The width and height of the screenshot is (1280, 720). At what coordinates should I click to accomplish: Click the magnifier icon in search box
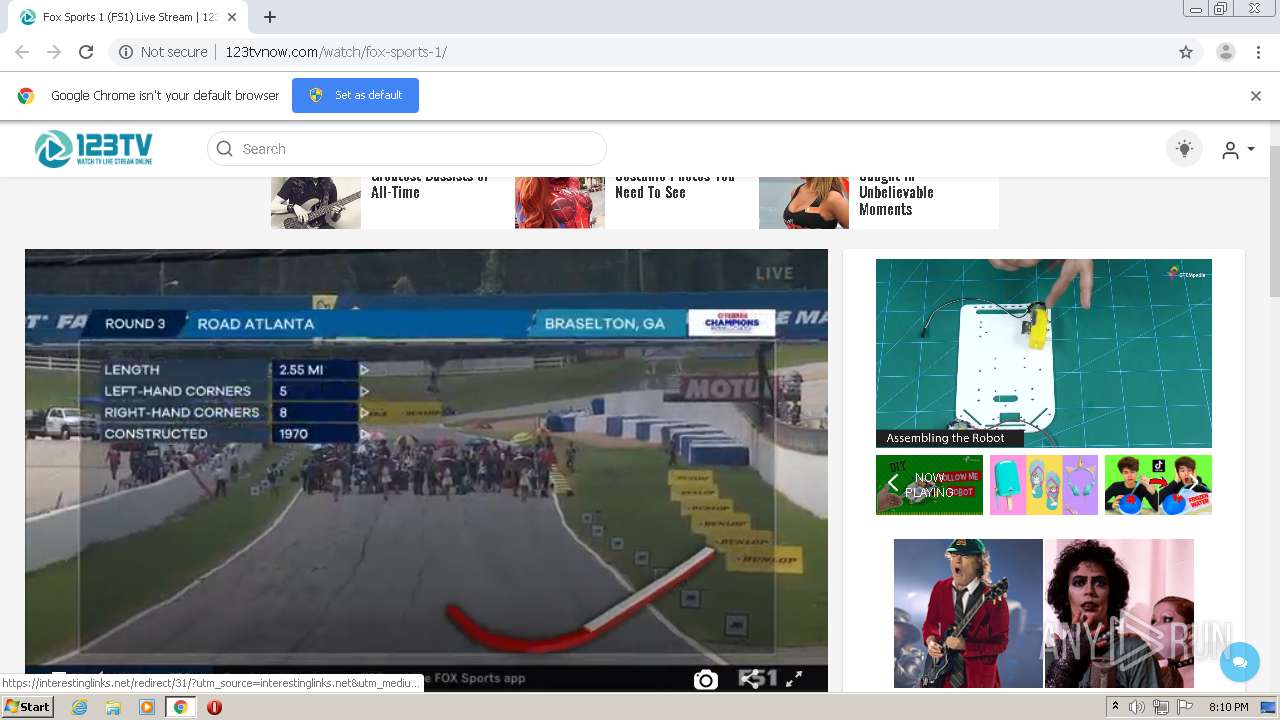click(x=224, y=149)
